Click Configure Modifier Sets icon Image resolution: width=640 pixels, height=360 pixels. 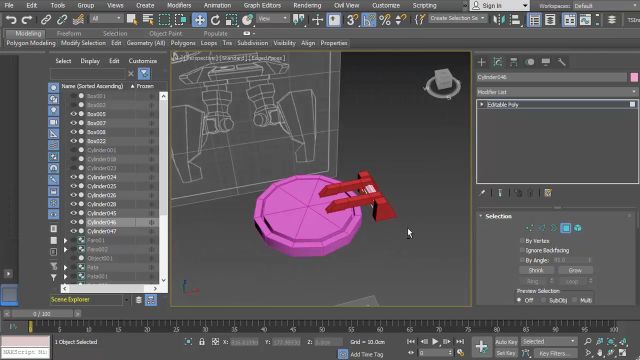548,193
